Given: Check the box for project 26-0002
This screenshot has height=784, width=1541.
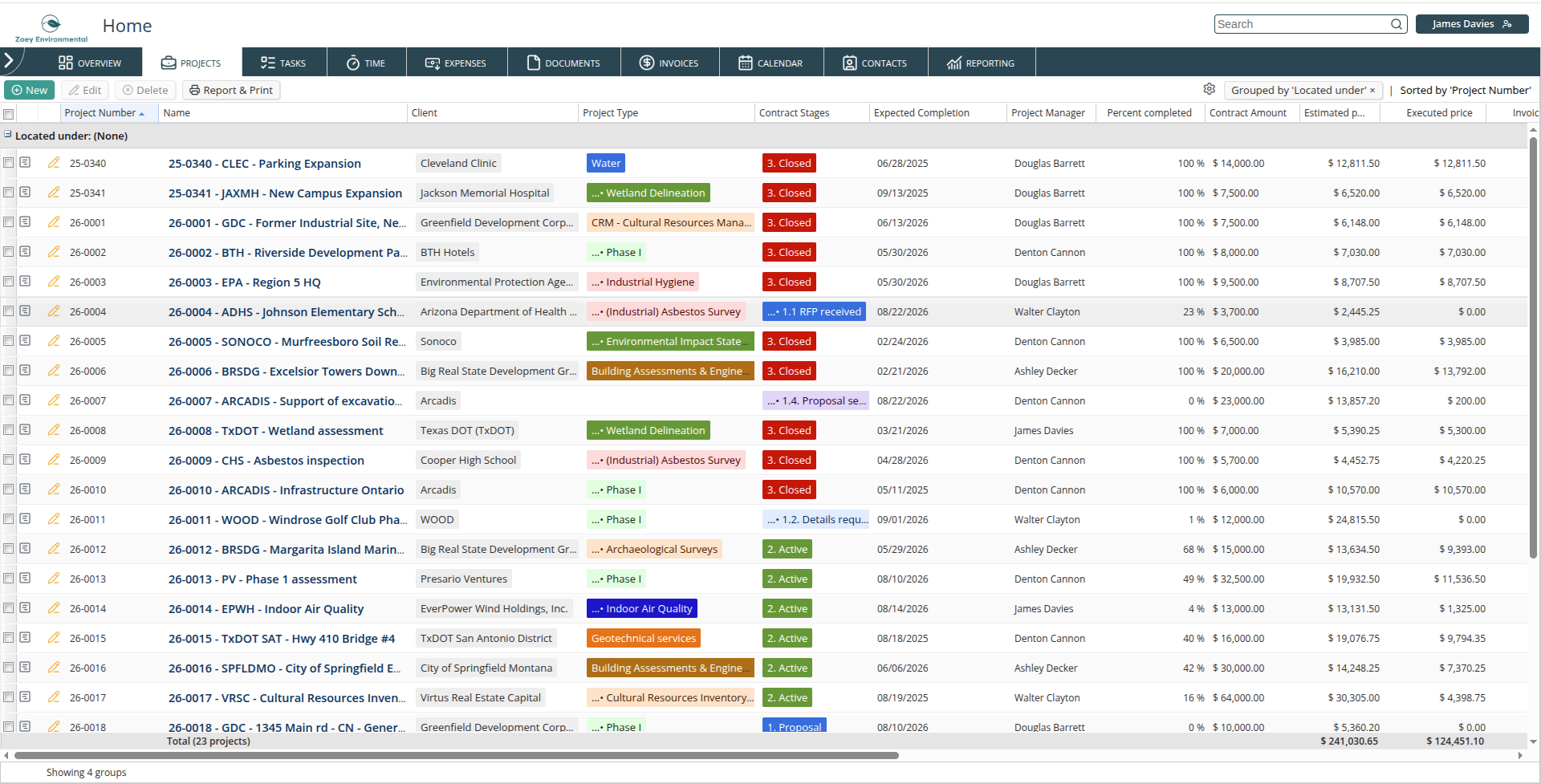Looking at the screenshot, I should click(x=9, y=252).
